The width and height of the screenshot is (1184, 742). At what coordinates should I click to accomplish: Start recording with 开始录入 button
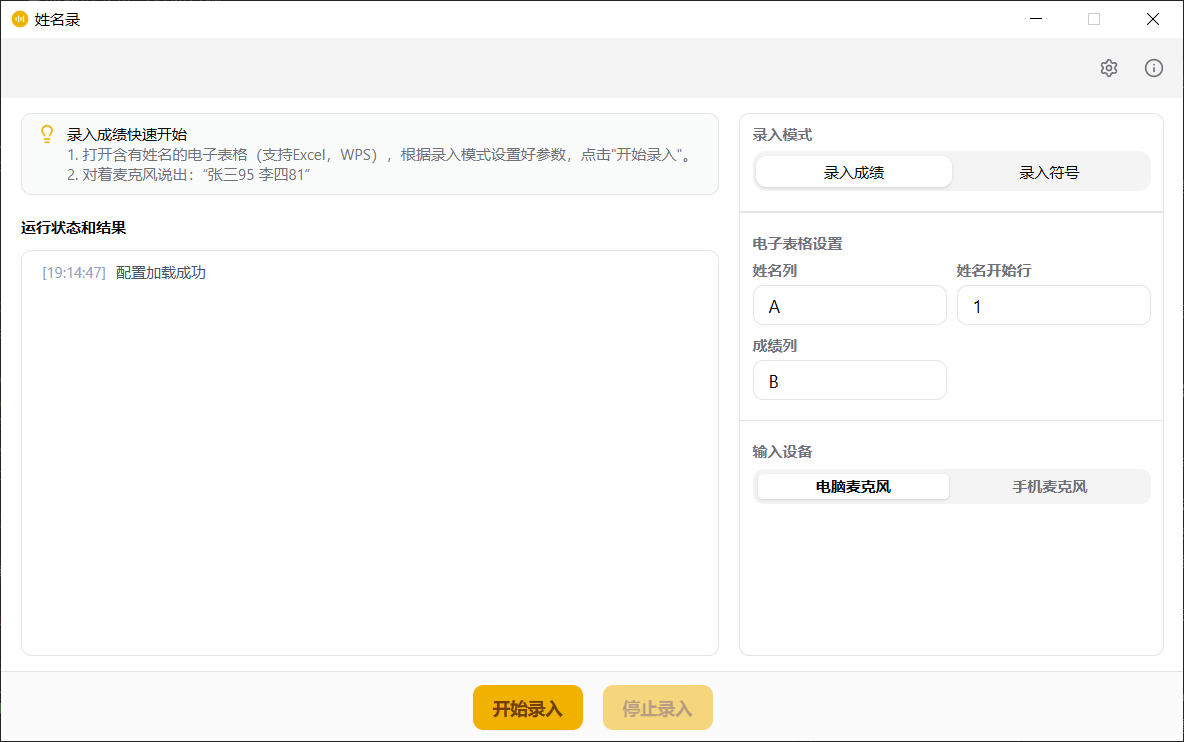coord(528,708)
